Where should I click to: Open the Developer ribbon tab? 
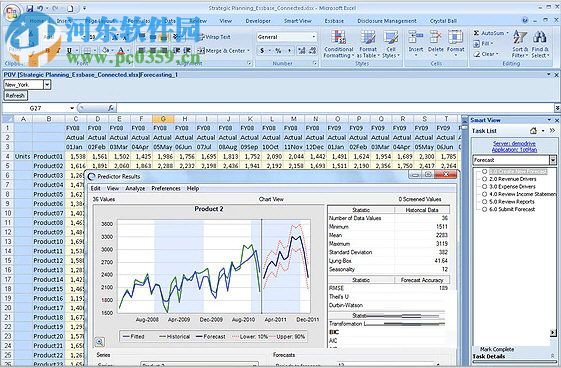coord(258,21)
